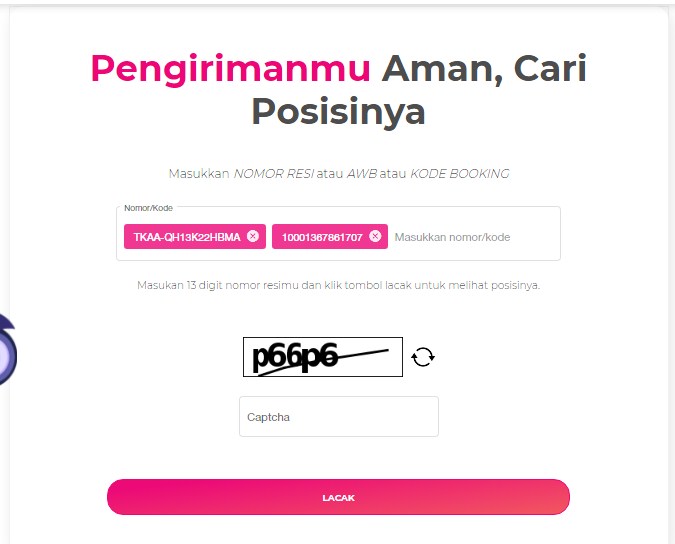The width and height of the screenshot is (675, 544).
Task: Click the italic AWB text
Action: pyautogui.click(x=362, y=173)
